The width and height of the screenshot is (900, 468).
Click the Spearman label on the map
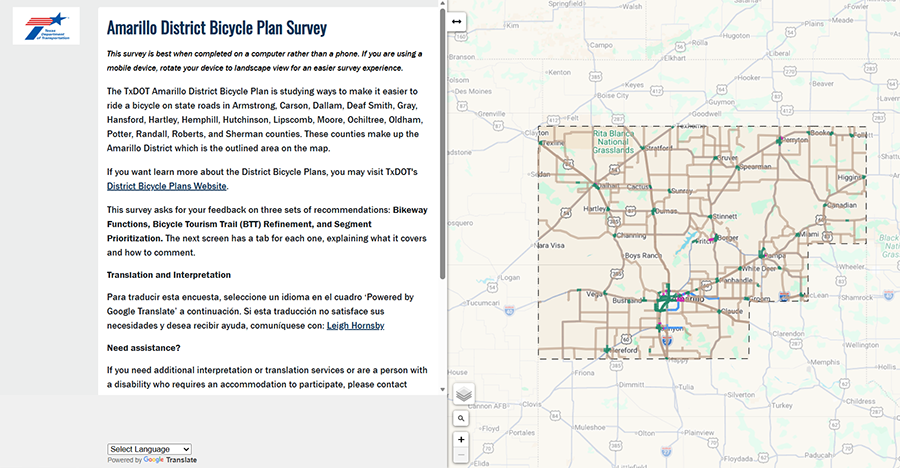coord(755,167)
